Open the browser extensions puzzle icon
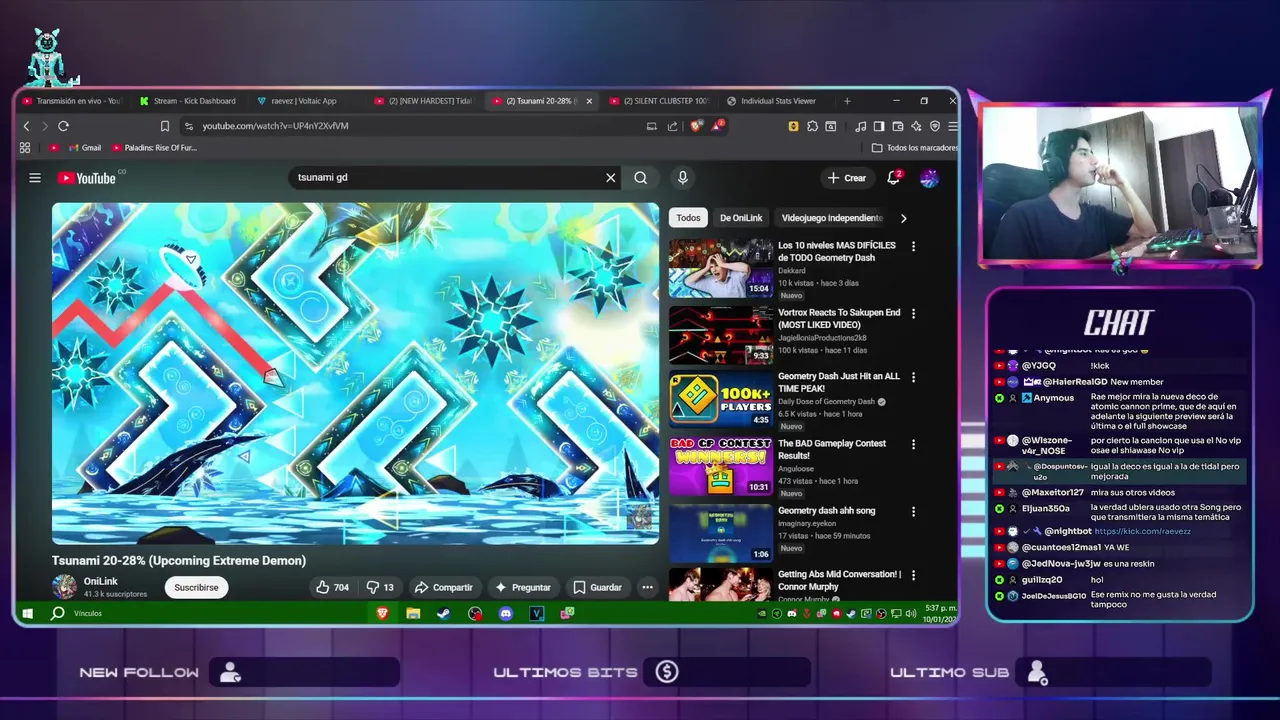This screenshot has width=1280, height=720. (x=813, y=126)
